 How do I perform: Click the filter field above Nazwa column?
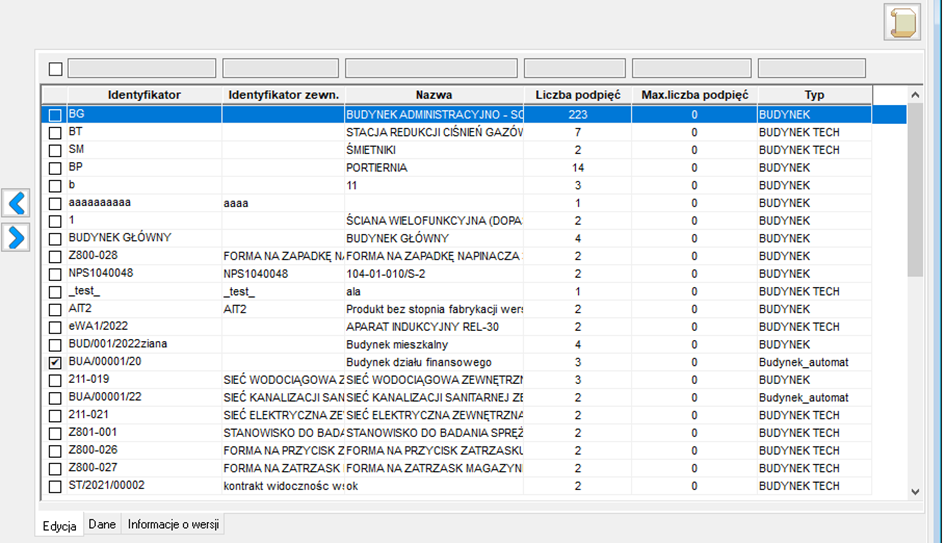431,68
